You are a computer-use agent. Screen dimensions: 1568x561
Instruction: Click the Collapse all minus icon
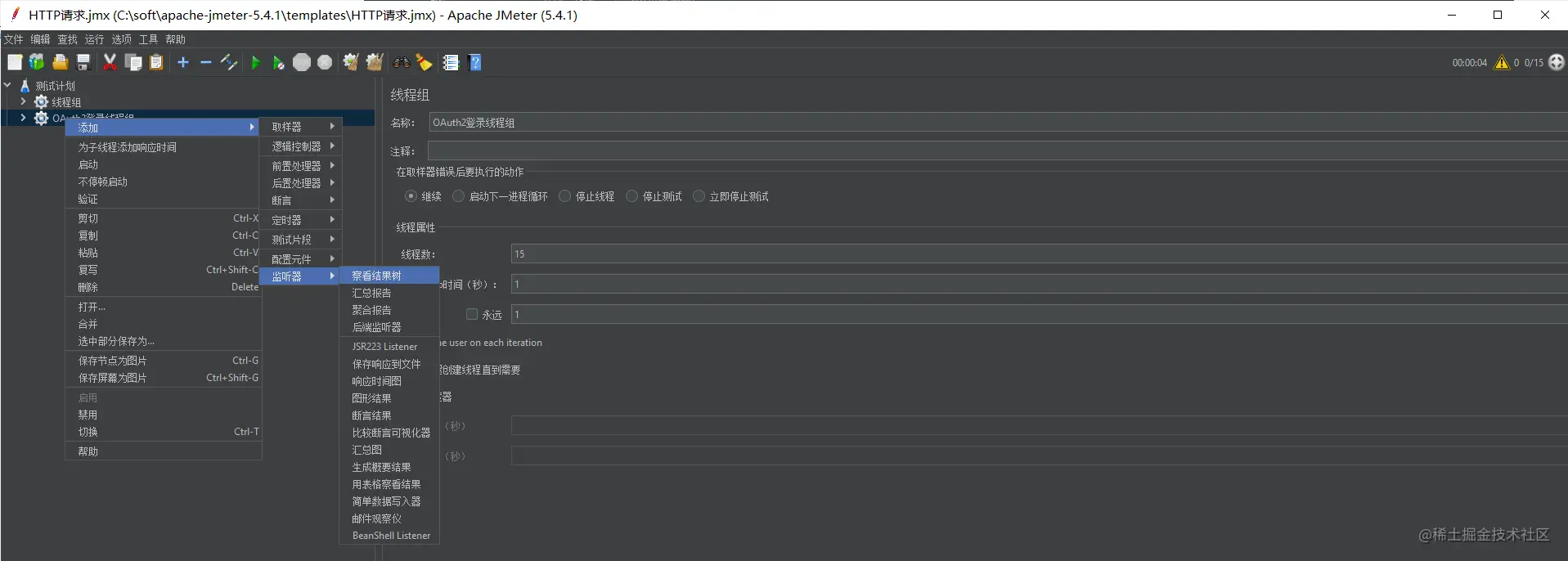pyautogui.click(x=205, y=62)
